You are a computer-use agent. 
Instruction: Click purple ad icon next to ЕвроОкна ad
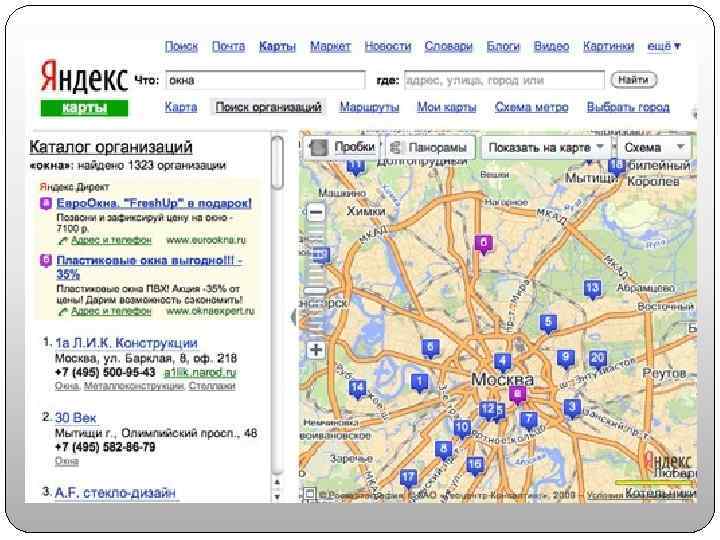tap(45, 203)
